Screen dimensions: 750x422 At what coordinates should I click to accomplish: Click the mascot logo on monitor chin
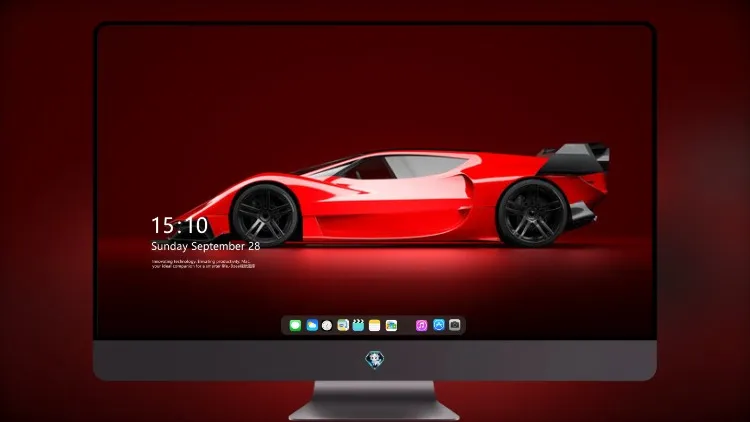[x=375, y=360]
